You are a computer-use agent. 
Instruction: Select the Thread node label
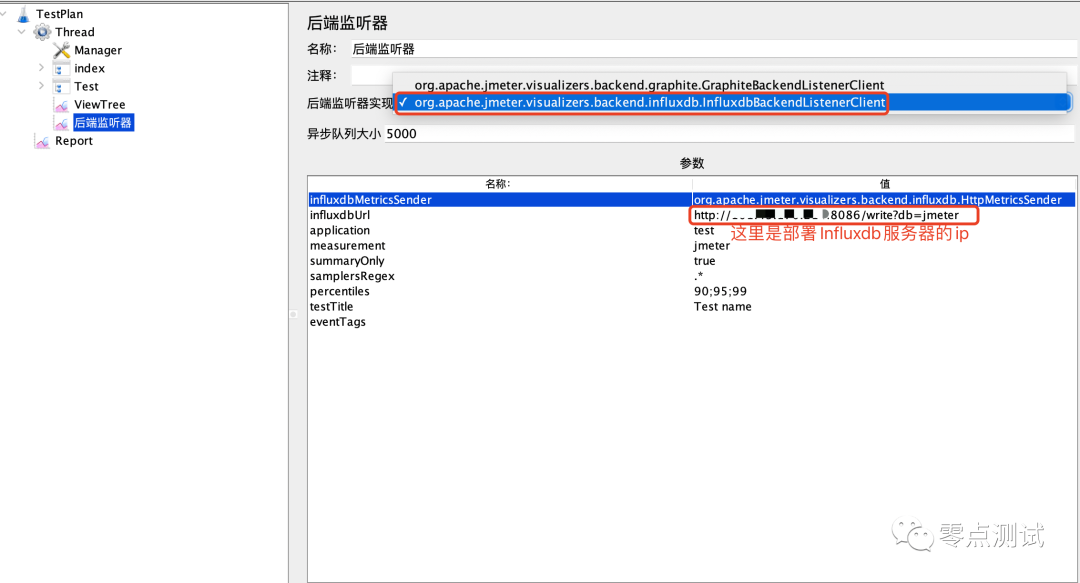point(74,32)
